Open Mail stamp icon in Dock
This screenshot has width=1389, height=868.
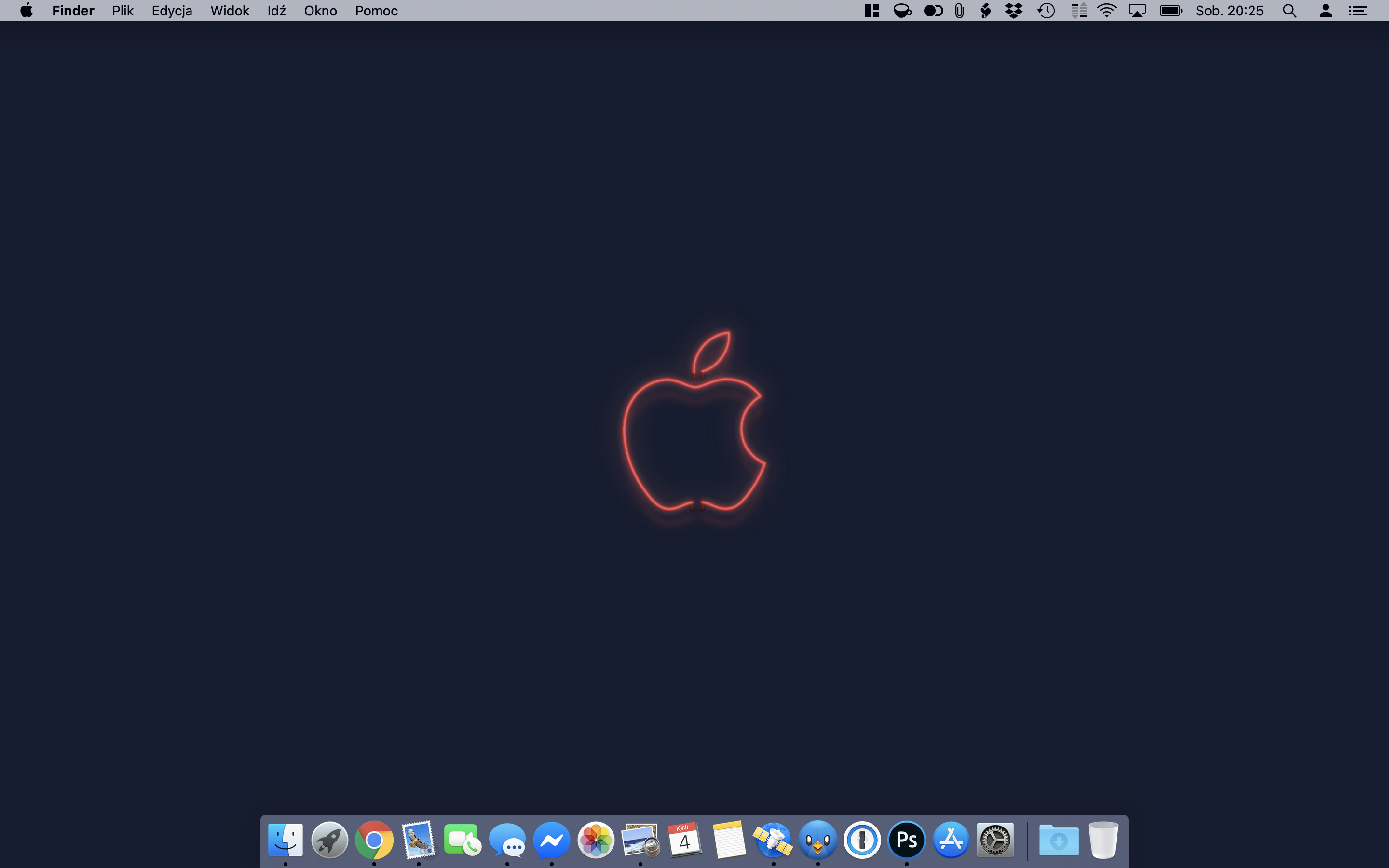tap(419, 840)
